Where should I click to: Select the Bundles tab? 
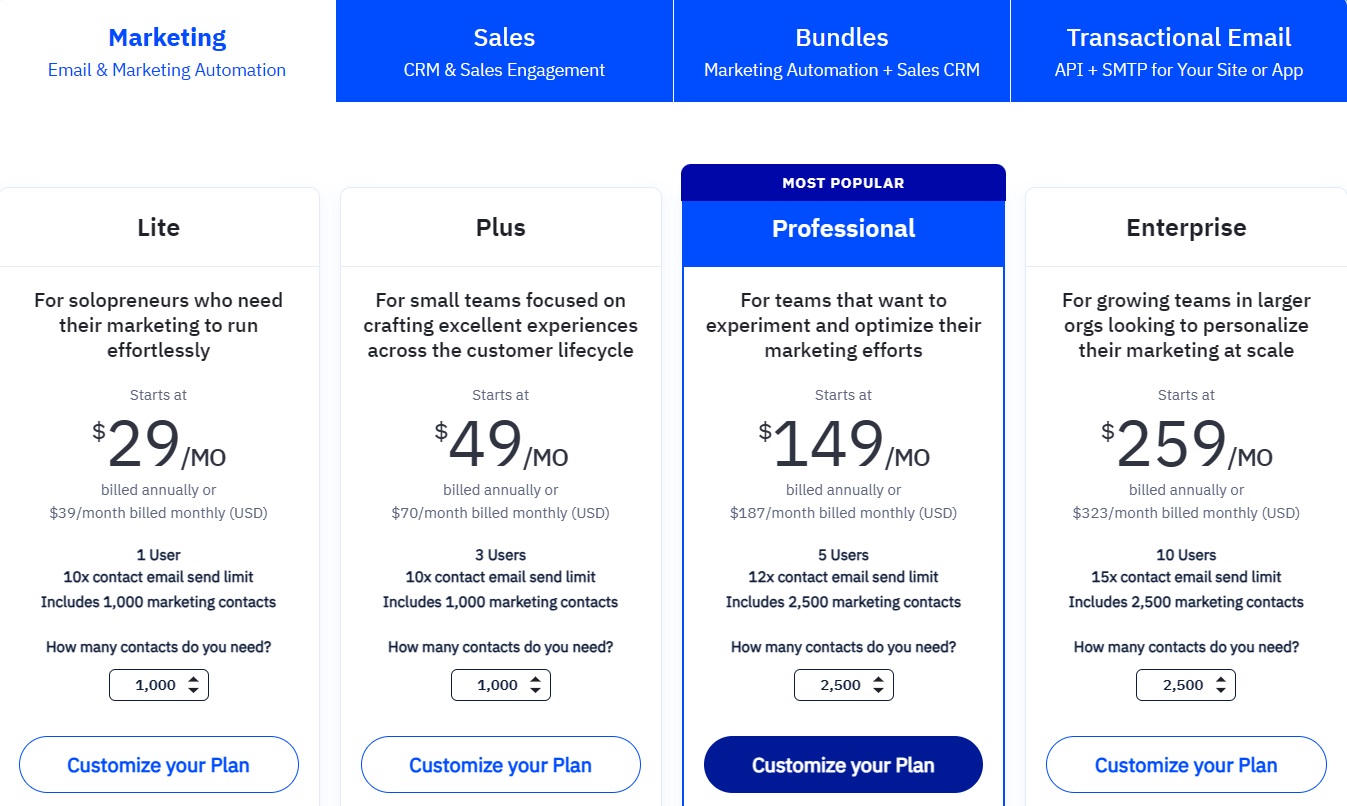(x=842, y=51)
